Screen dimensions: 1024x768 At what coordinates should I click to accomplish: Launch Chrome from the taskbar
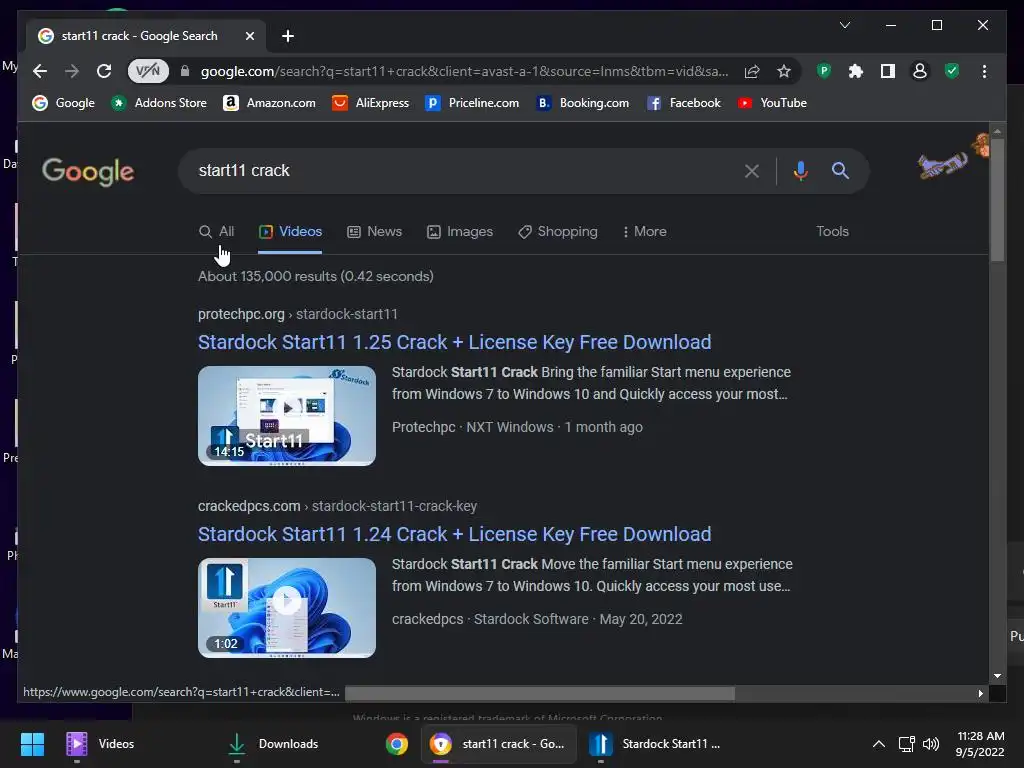click(x=396, y=744)
